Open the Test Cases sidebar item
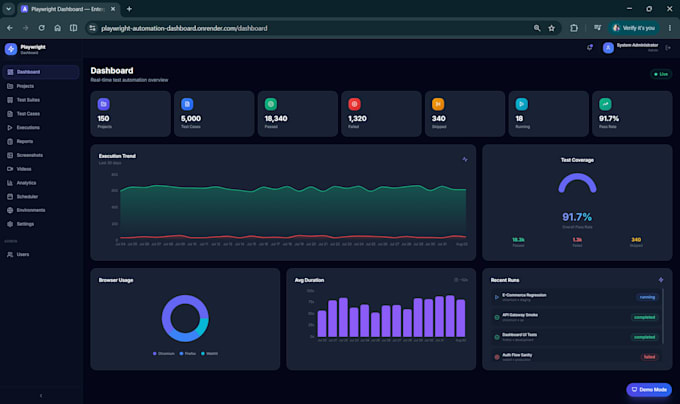Screen dimensions: 680x404 pyautogui.click(x=41, y=114)
